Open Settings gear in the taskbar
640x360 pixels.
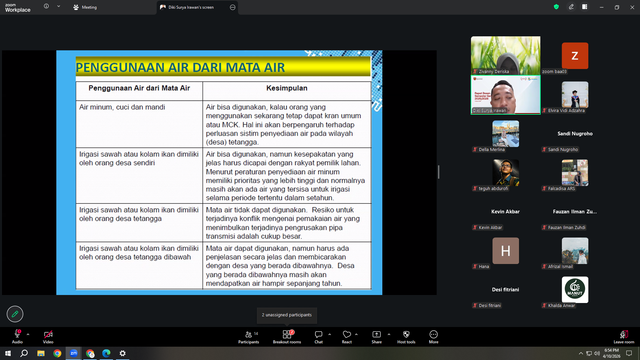pos(122,353)
